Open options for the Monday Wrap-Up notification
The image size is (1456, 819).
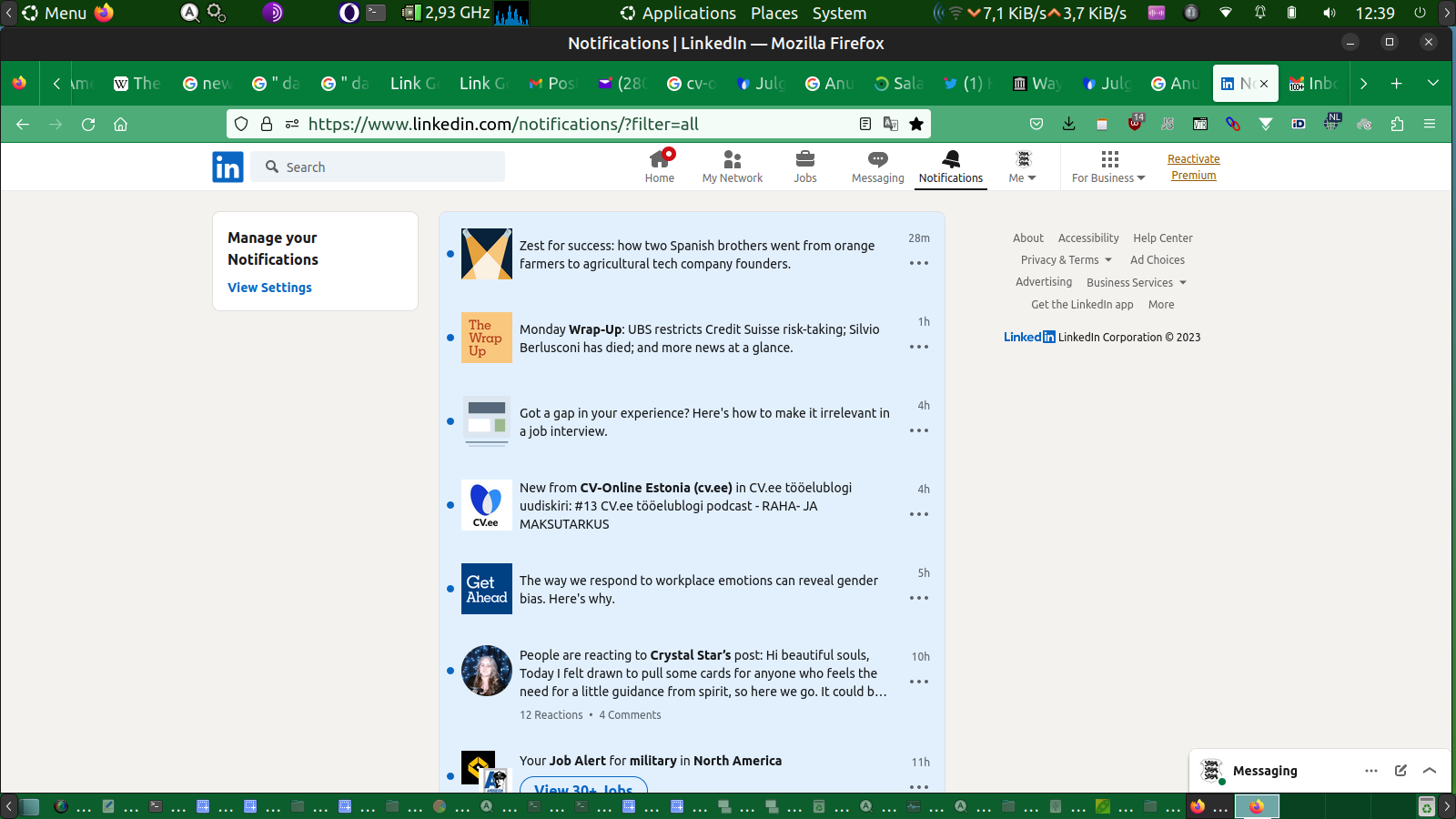pyautogui.click(x=919, y=347)
